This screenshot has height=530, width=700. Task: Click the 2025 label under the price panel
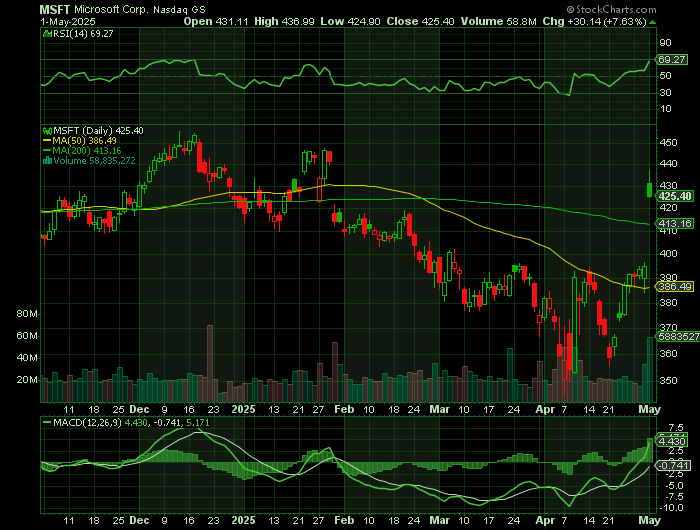click(244, 409)
